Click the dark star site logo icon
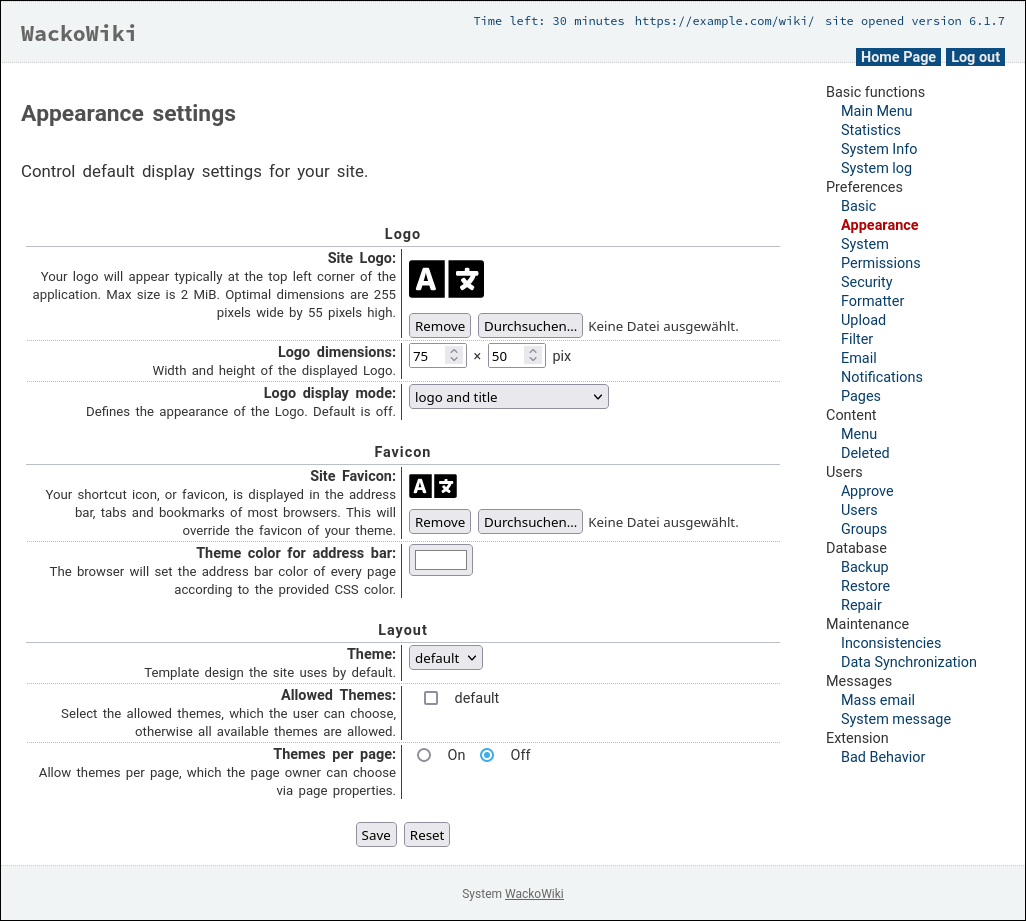 click(x=466, y=279)
